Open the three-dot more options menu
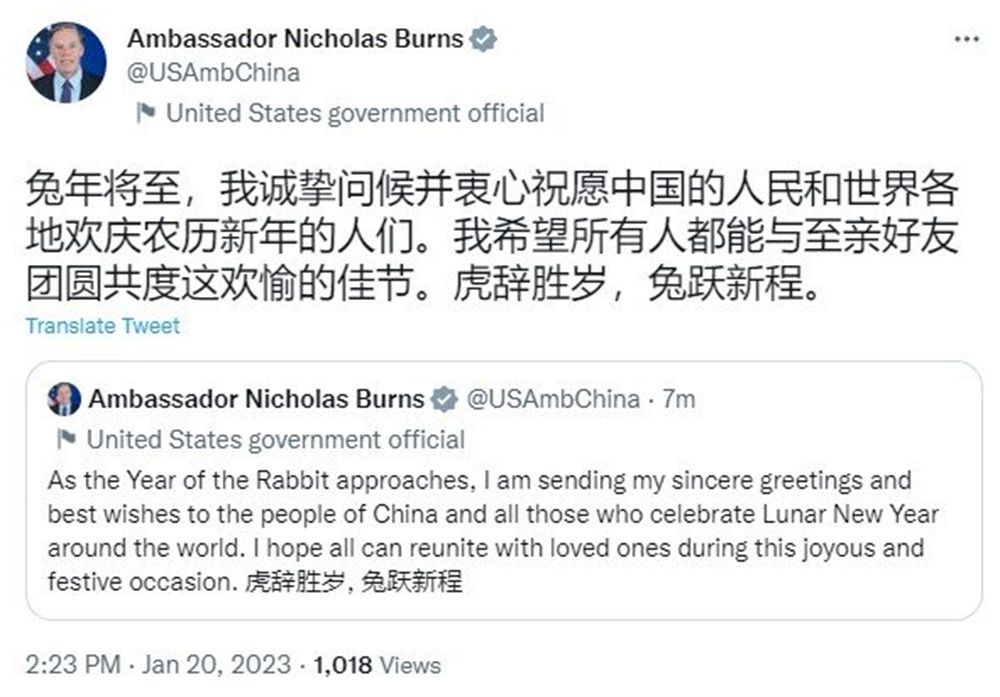This screenshot has height=697, width=1000. coord(965,39)
